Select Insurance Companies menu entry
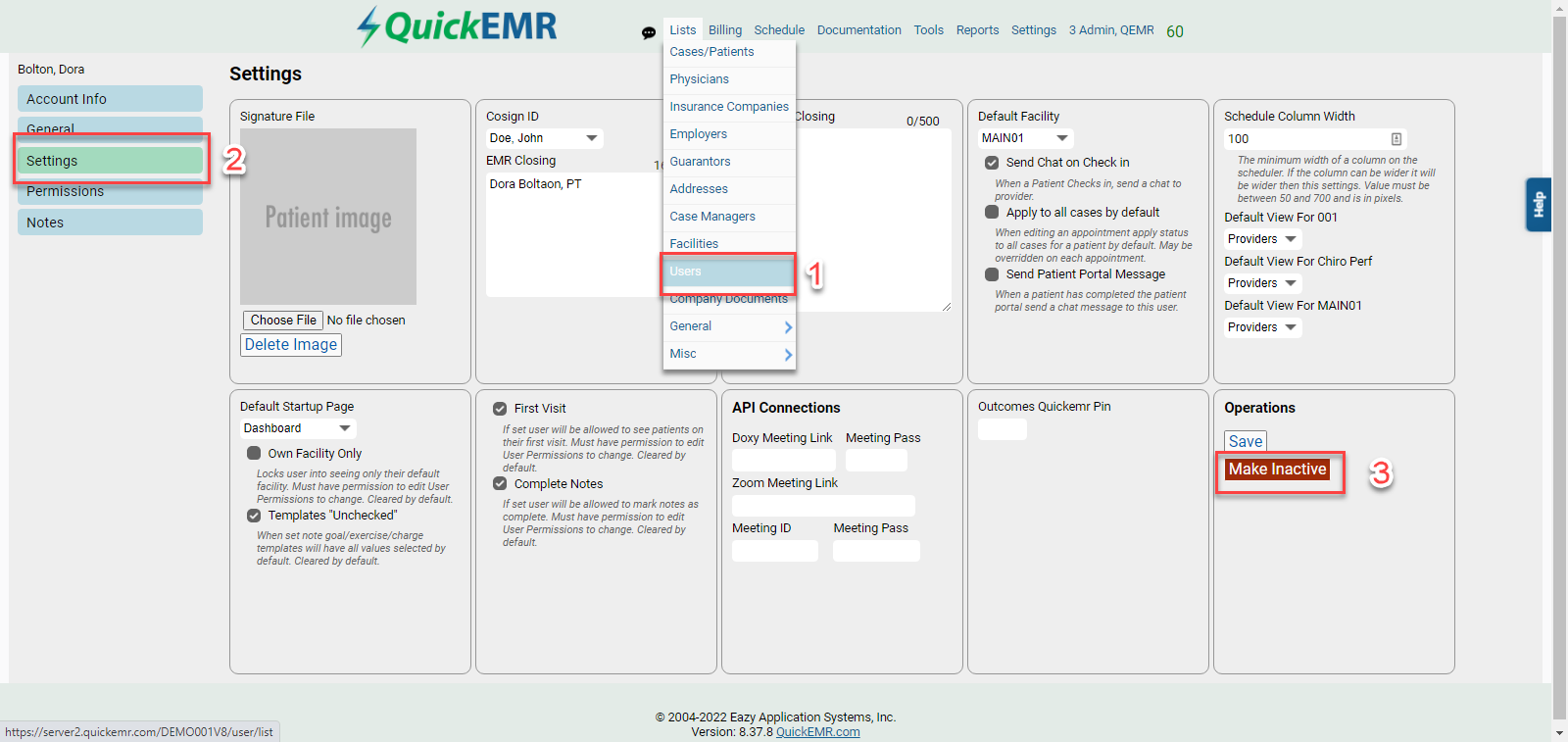The image size is (1568, 742). [x=729, y=107]
